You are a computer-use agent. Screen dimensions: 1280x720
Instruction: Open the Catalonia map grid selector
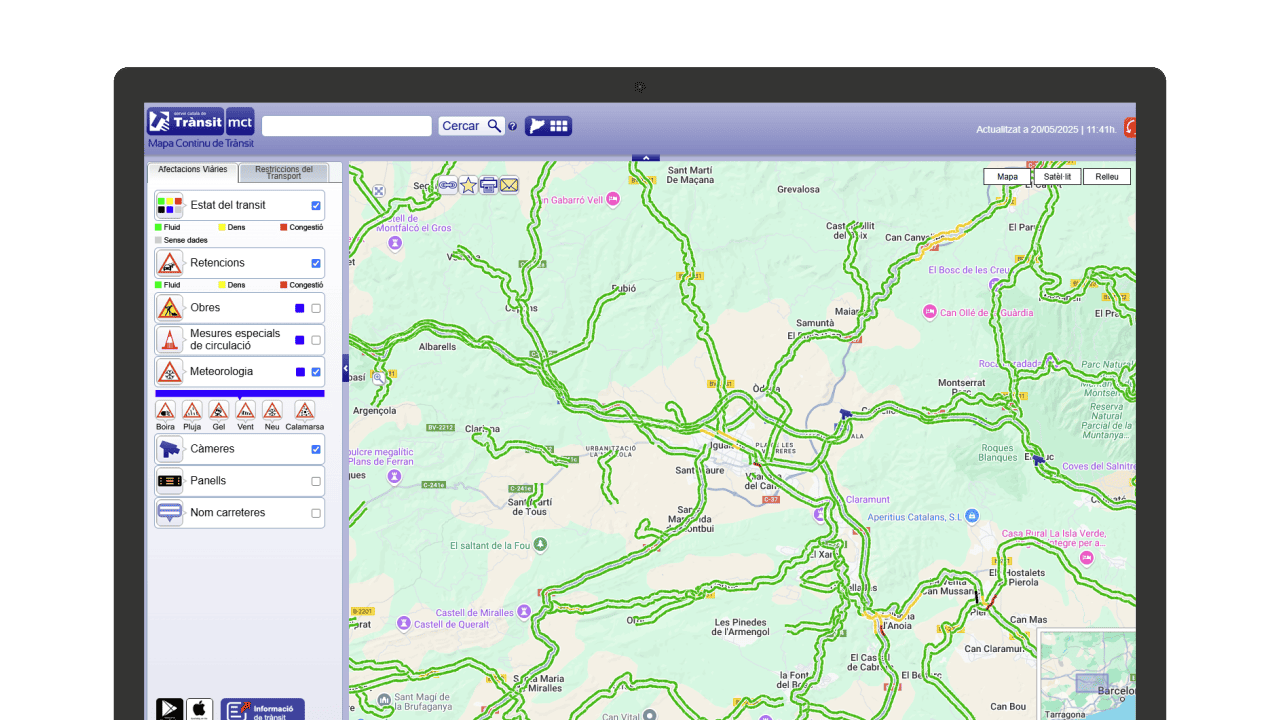coord(548,126)
